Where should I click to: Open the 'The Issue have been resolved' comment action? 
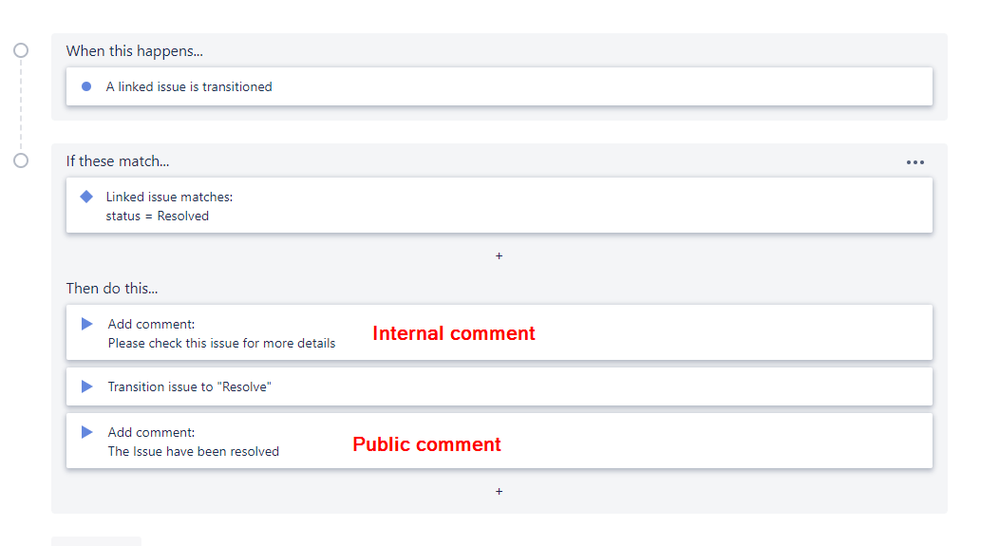click(499, 441)
